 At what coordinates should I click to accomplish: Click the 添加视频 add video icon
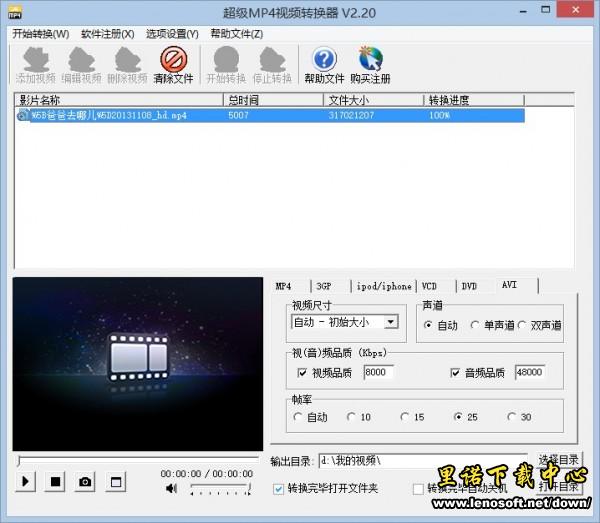pyautogui.click(x=36, y=64)
